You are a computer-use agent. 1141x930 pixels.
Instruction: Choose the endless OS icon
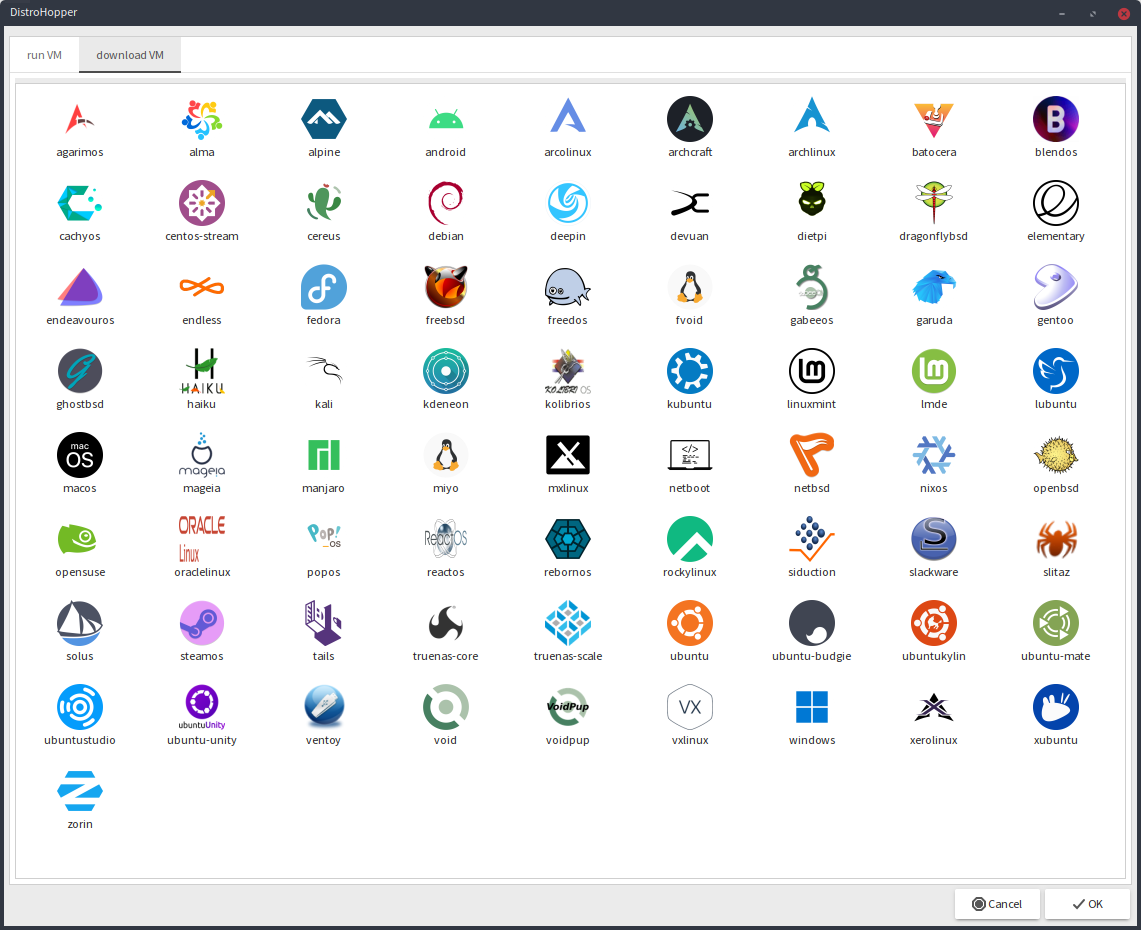click(202, 287)
